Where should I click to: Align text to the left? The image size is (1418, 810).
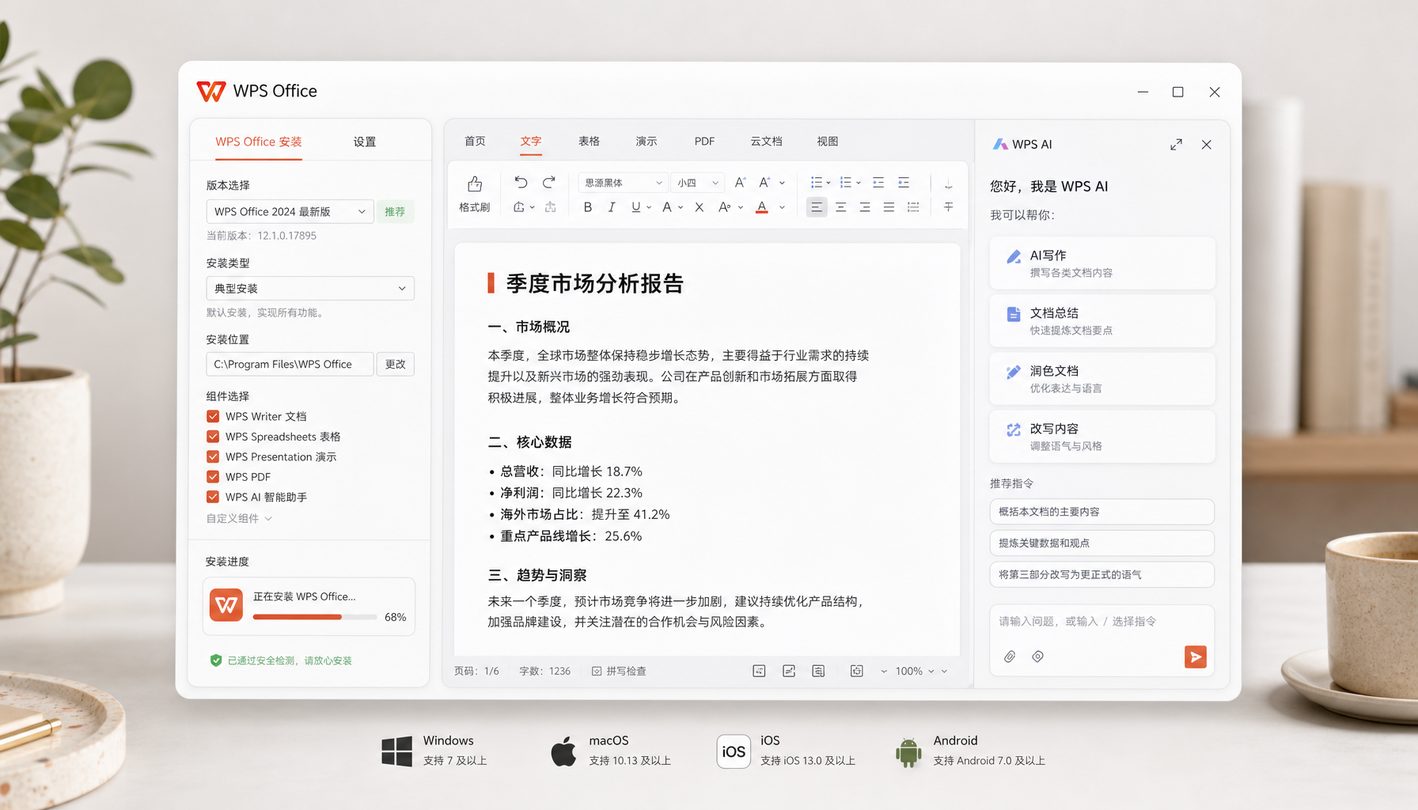point(817,207)
